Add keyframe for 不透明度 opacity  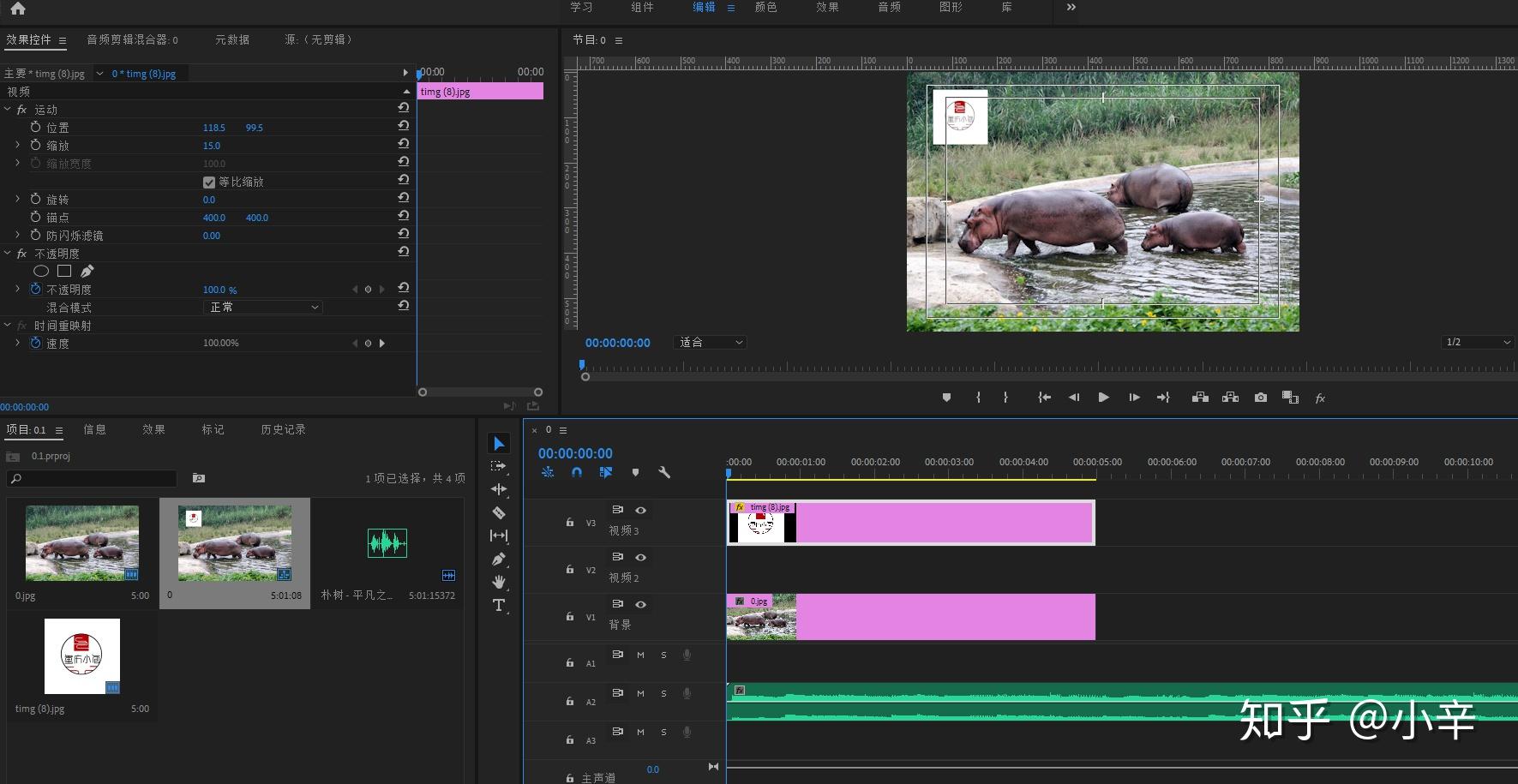point(369,290)
